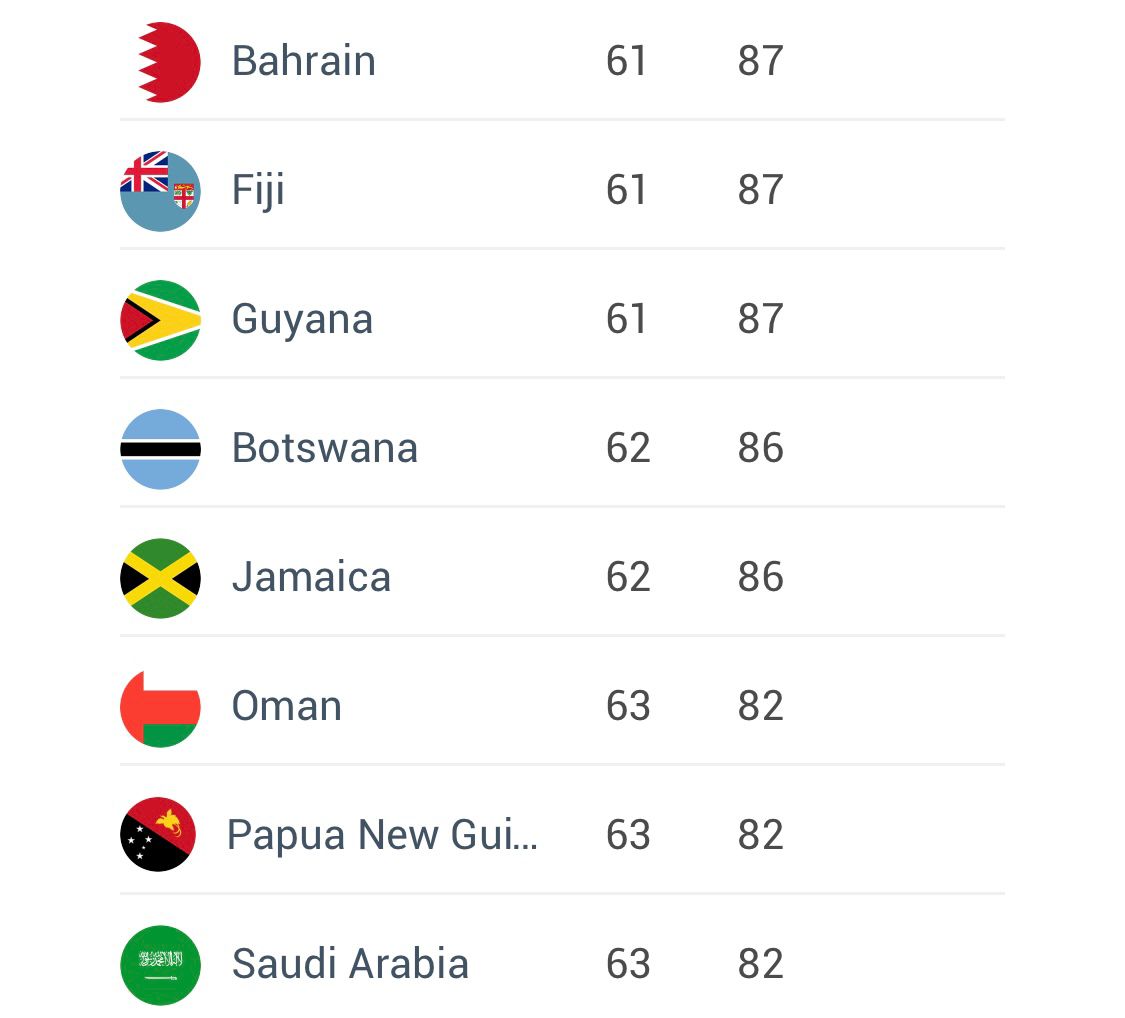The image size is (1125, 1018).
Task: Click the Jamaica country name
Action: coord(311,578)
